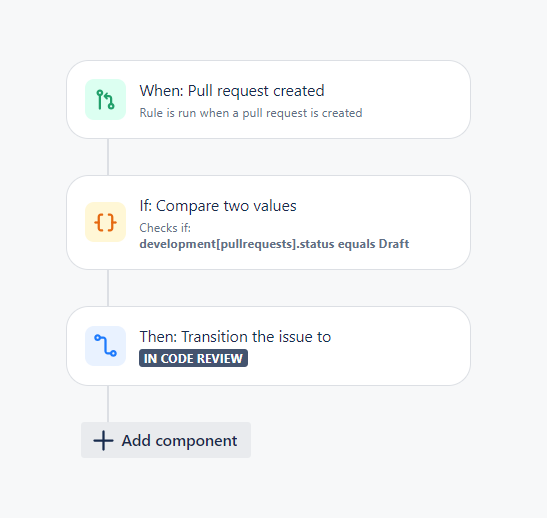
Task: Click the blue transition issue action icon
Action: point(105,346)
